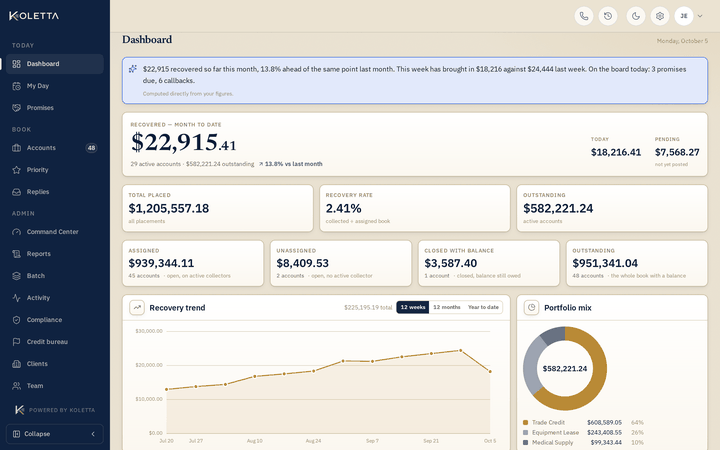The width and height of the screenshot is (720, 450).
Task: Open the Unassigned $8,409.53 card
Action: tap(341, 264)
